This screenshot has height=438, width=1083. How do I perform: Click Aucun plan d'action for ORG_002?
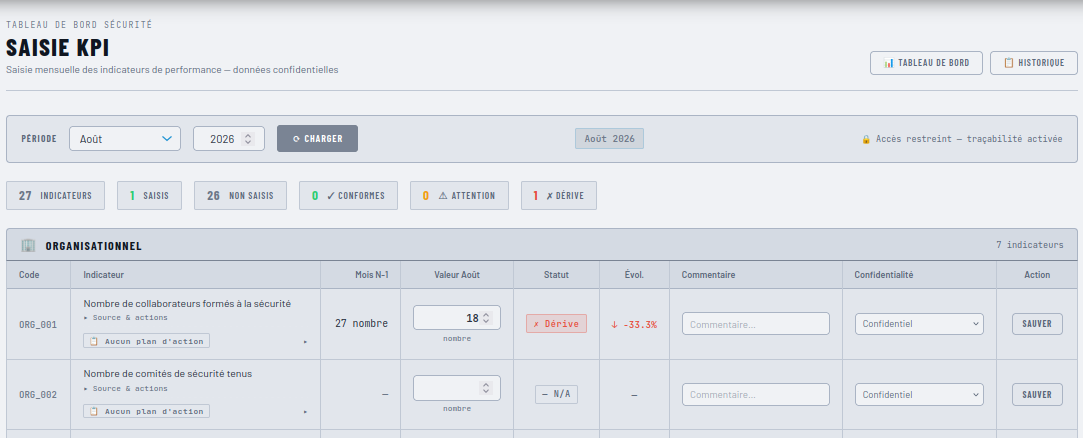coord(146,412)
